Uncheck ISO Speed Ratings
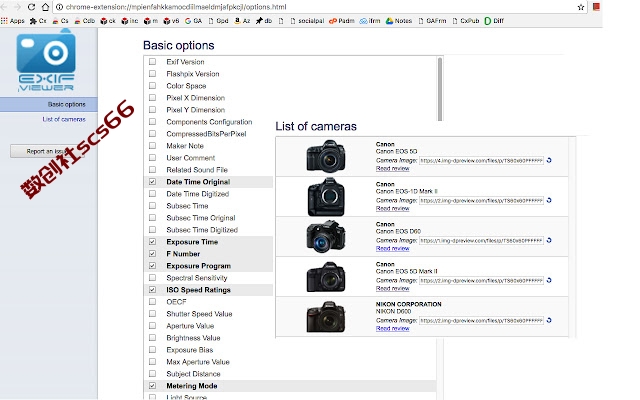The width and height of the screenshot is (640, 400). [152, 290]
